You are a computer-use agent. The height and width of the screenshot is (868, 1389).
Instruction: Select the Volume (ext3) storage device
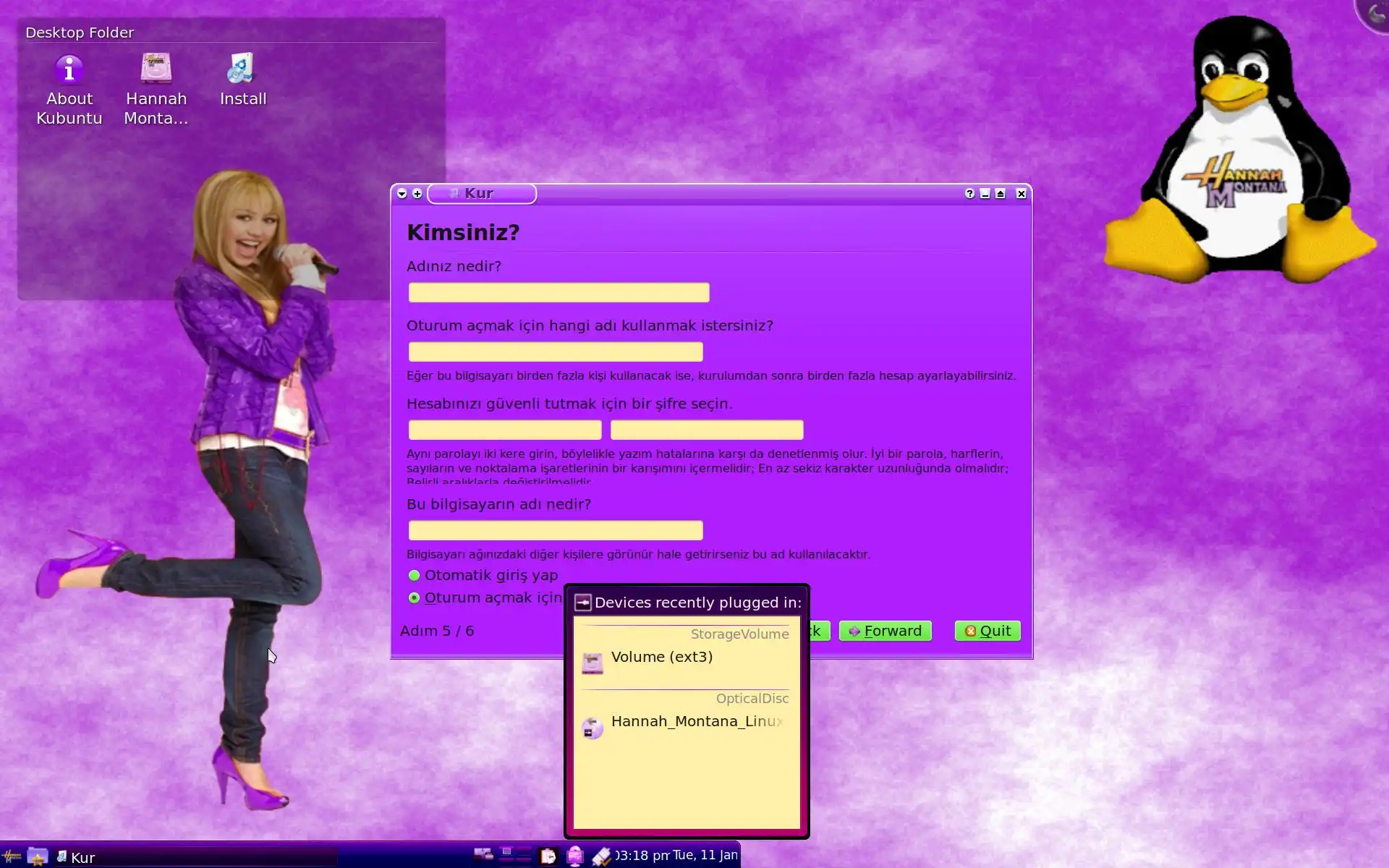click(661, 658)
